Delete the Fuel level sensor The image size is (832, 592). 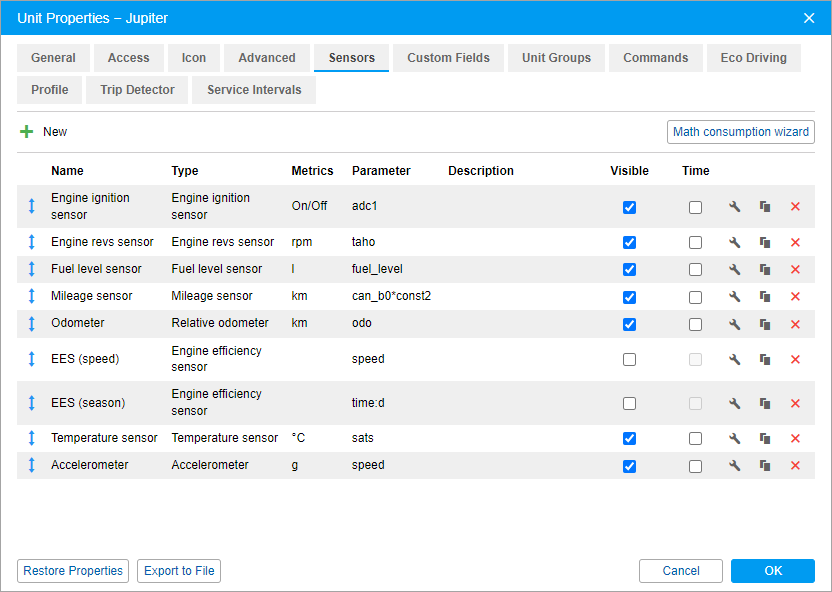click(x=795, y=269)
